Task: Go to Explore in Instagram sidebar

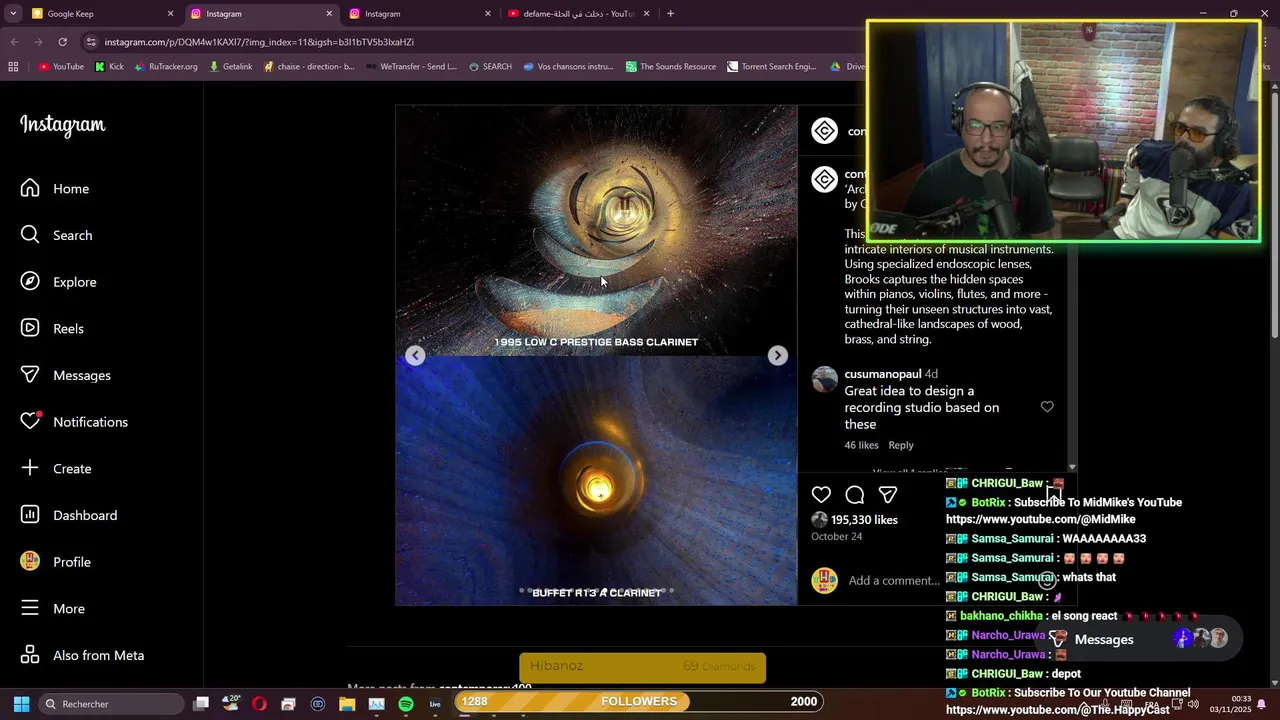Action: (59, 282)
